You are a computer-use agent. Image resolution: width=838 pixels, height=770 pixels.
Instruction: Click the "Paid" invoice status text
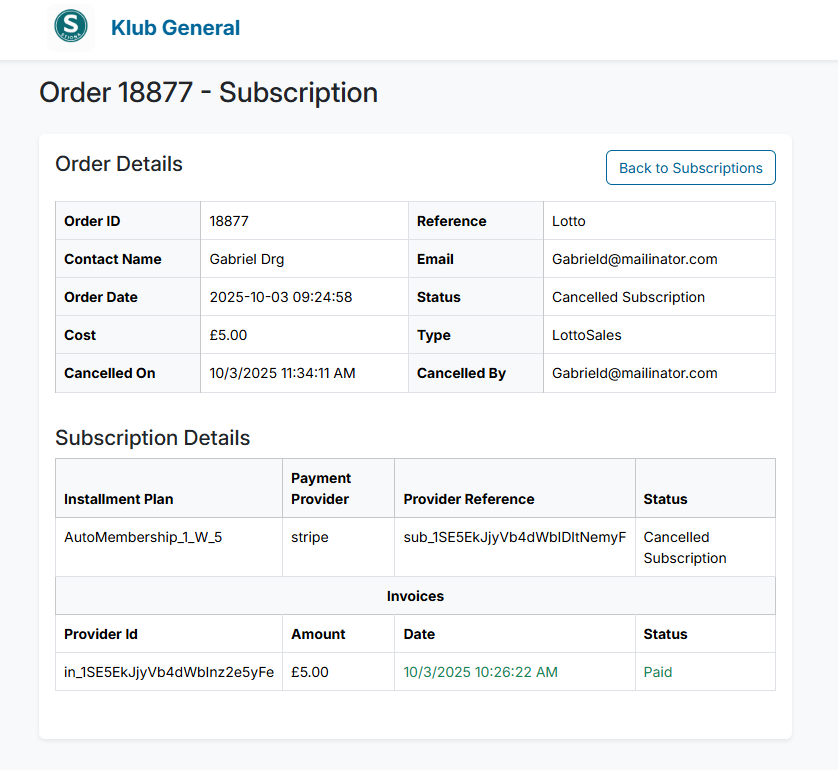[x=658, y=672]
